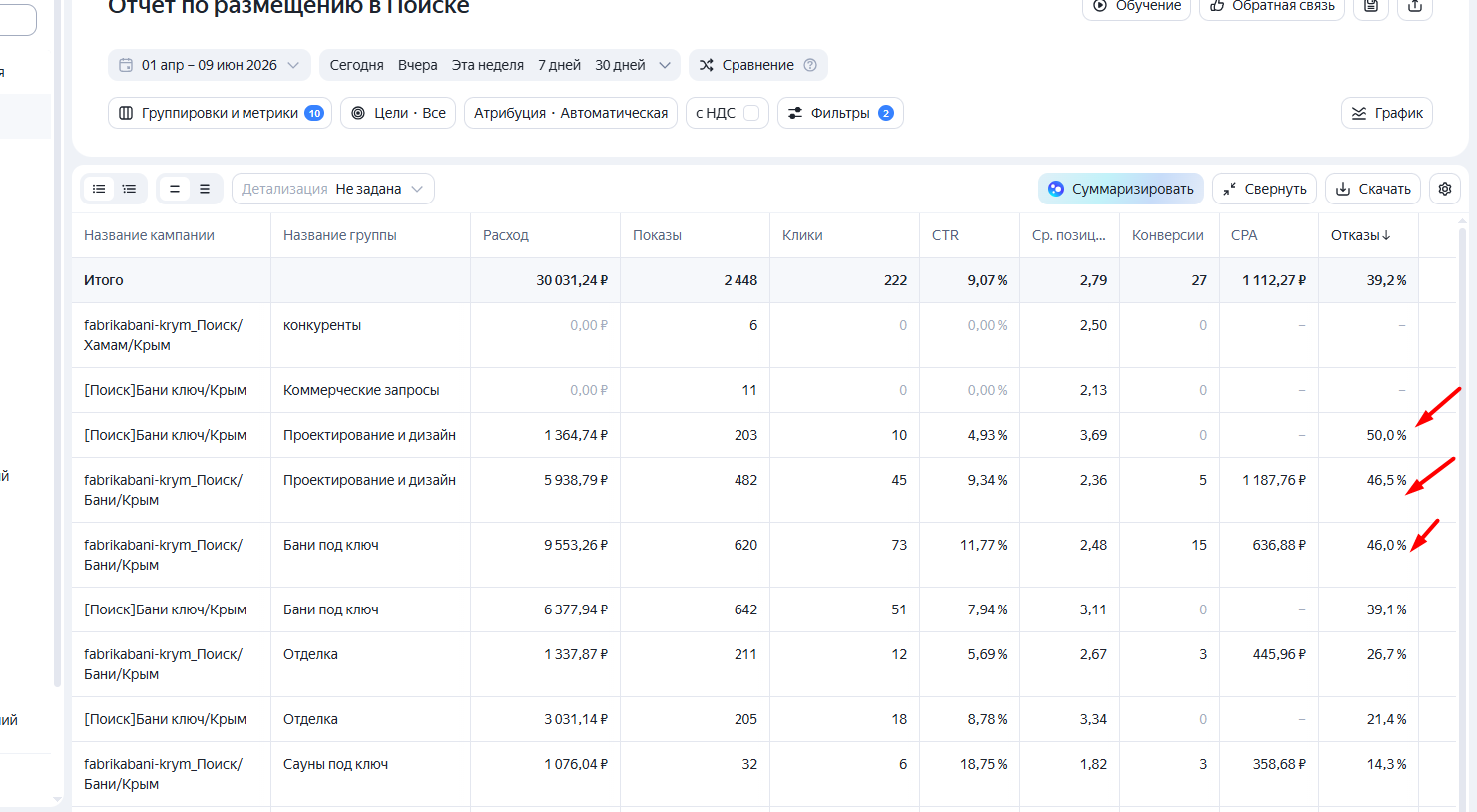Image resolution: width=1477 pixels, height=812 pixels.
Task: Click the save report icon
Action: click(x=1371, y=6)
